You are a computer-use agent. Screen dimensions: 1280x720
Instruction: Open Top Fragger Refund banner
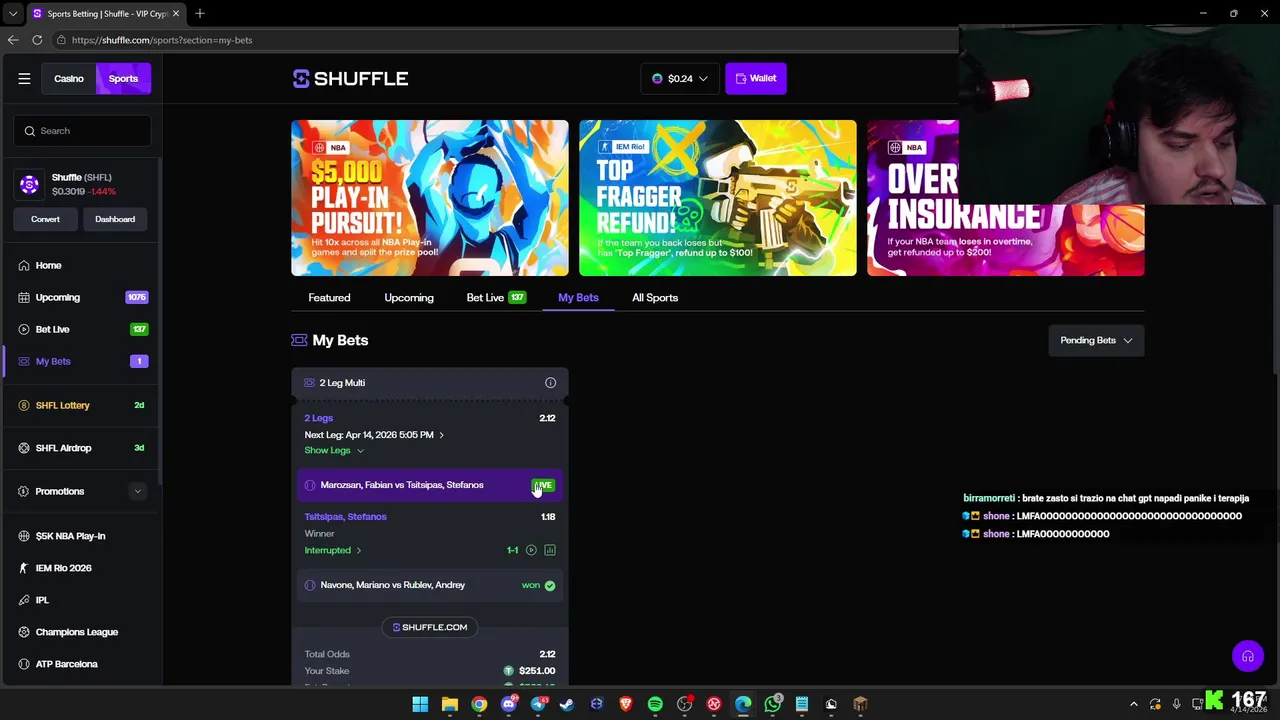[x=718, y=198]
